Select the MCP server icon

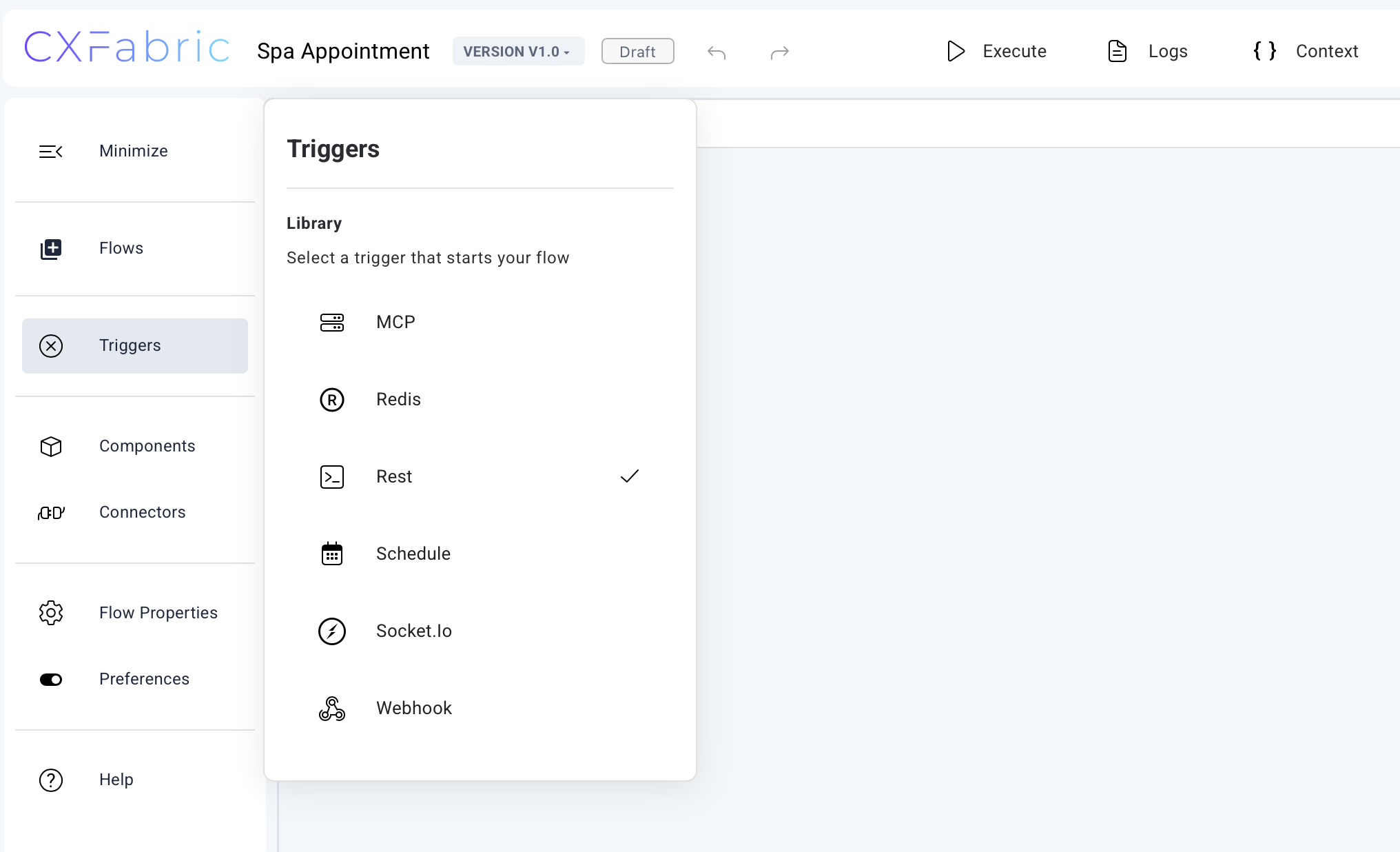(332, 323)
